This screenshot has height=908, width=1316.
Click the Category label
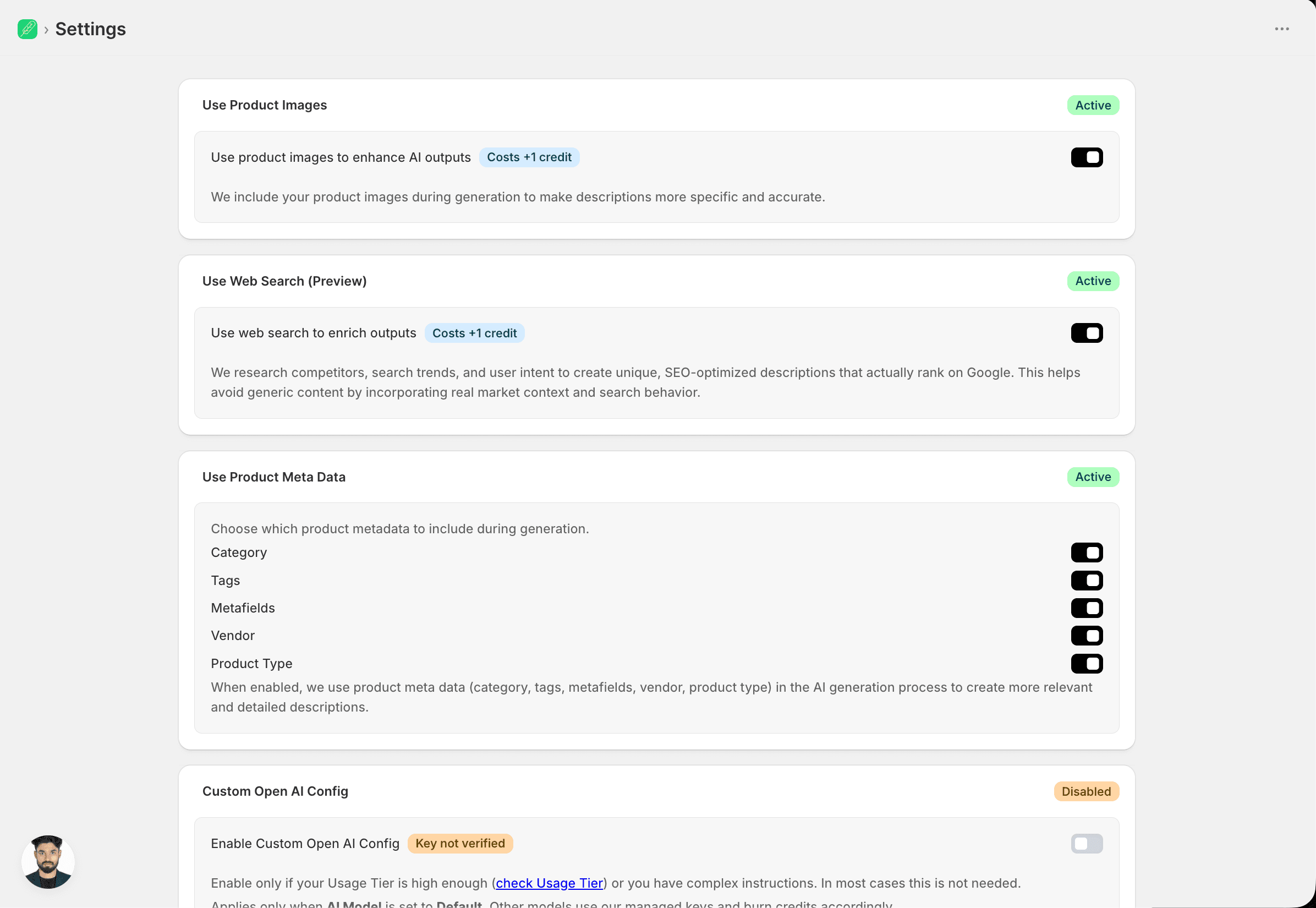(239, 553)
